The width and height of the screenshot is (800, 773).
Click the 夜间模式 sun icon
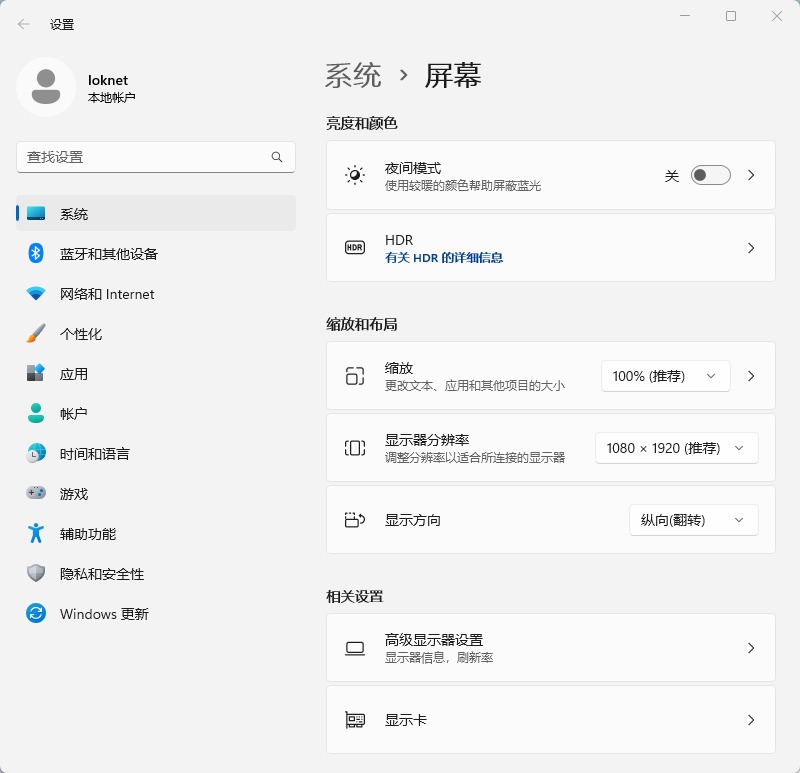point(355,175)
